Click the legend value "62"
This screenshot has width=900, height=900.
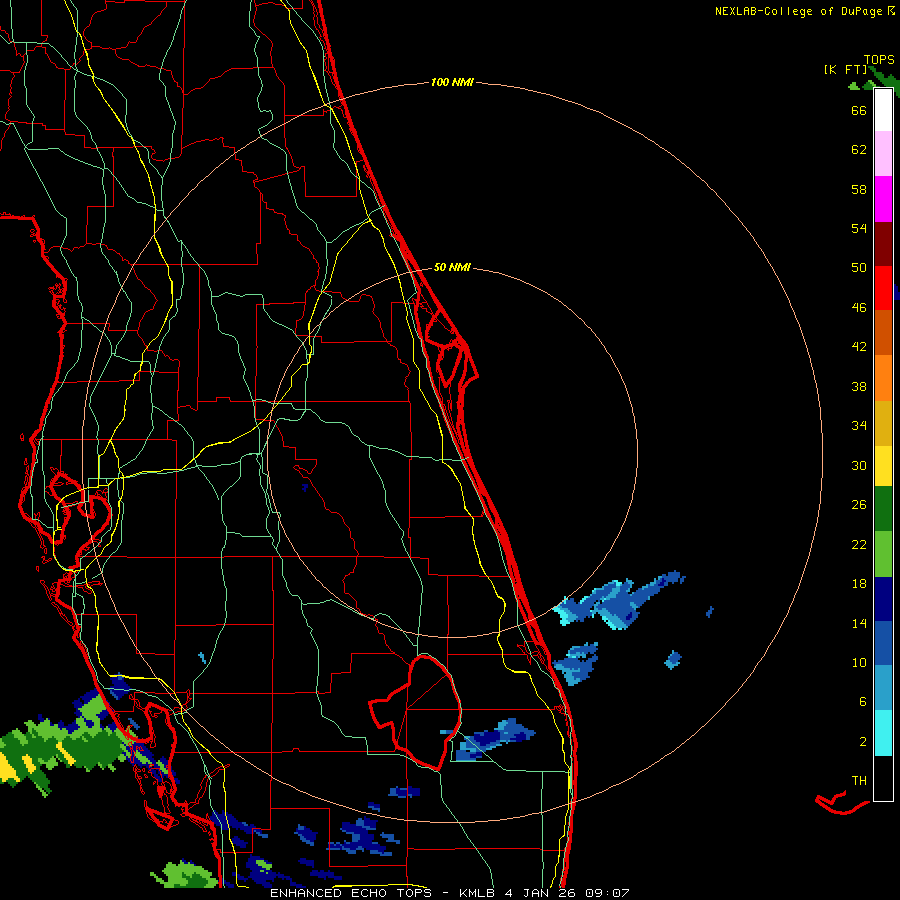pyautogui.click(x=859, y=150)
